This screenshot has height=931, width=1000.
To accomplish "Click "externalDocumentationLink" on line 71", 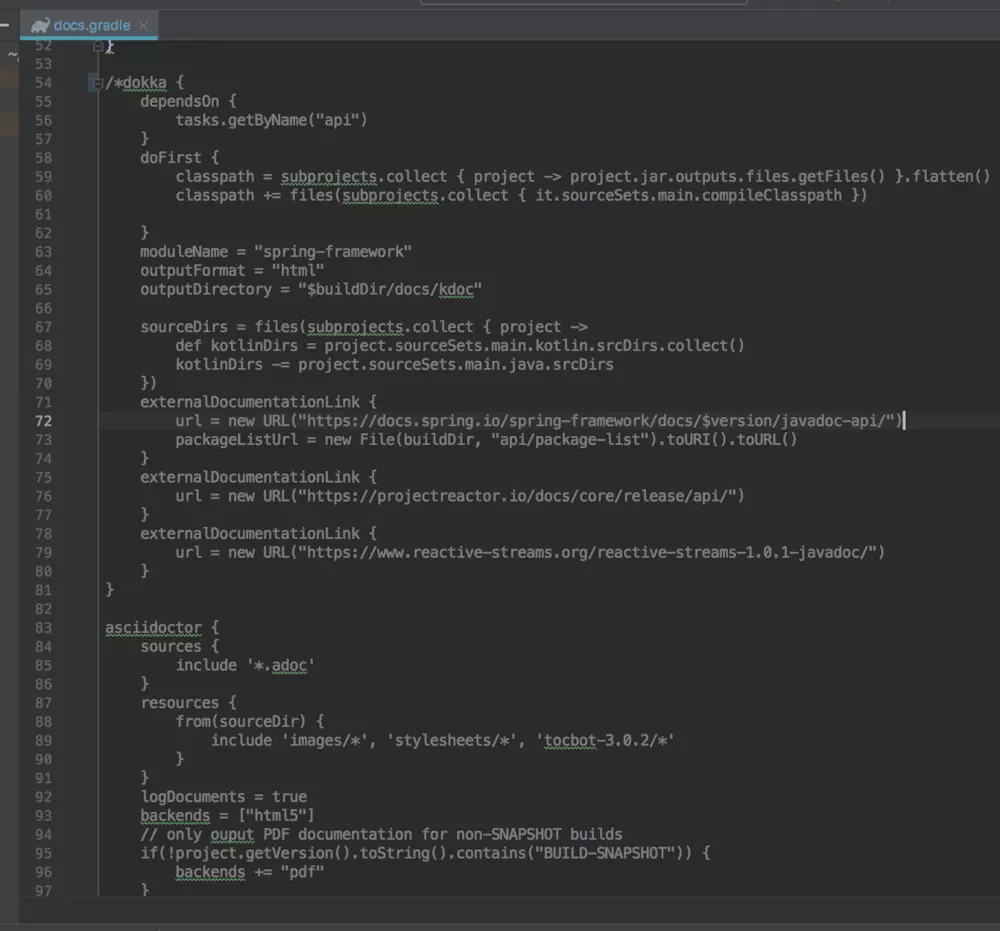I will [x=250, y=402].
